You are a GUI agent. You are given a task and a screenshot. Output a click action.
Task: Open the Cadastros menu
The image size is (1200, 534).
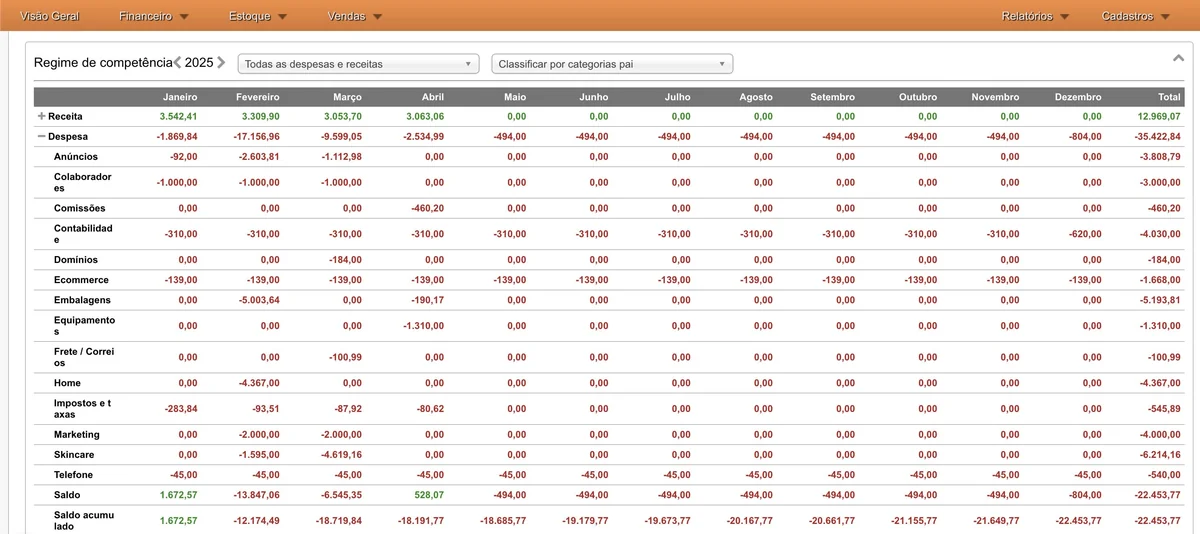pyautogui.click(x=1136, y=16)
